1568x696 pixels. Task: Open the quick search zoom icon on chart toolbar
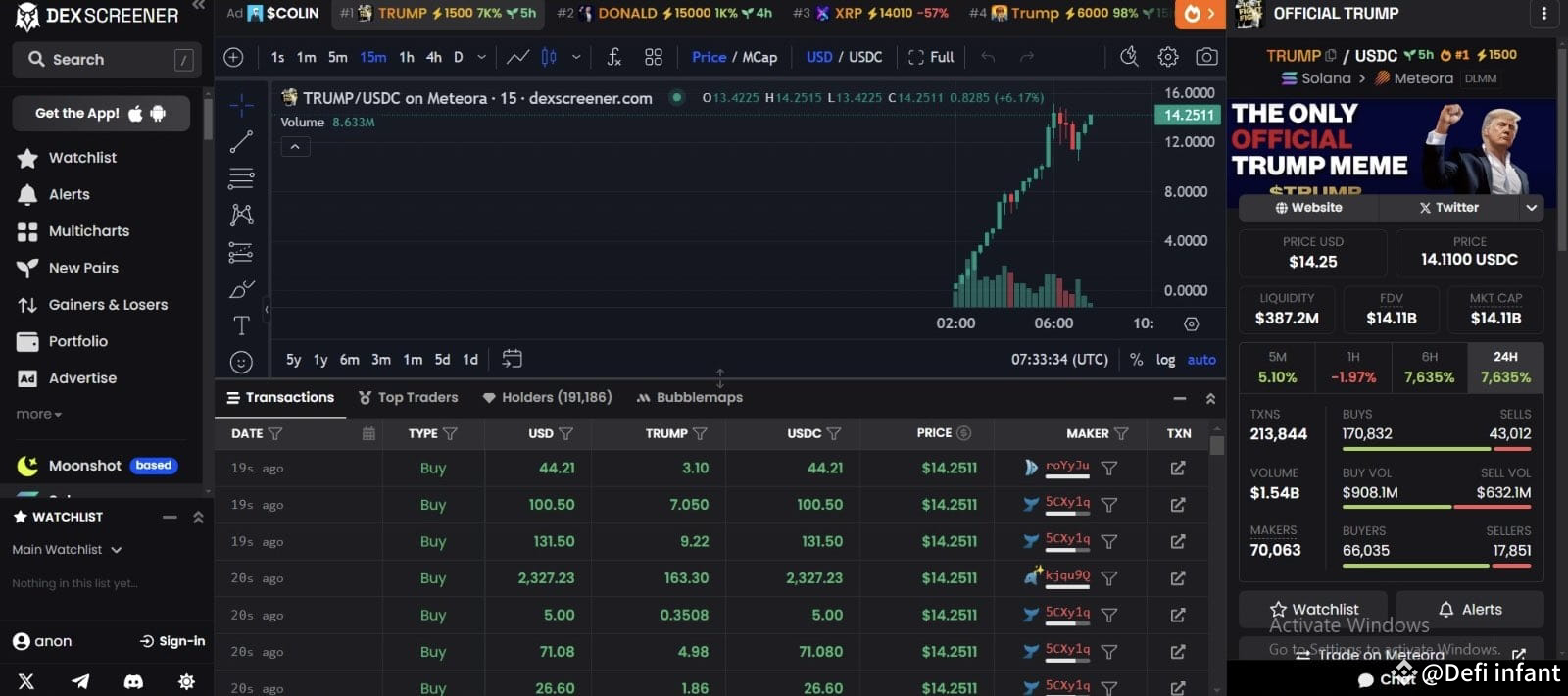[1129, 57]
